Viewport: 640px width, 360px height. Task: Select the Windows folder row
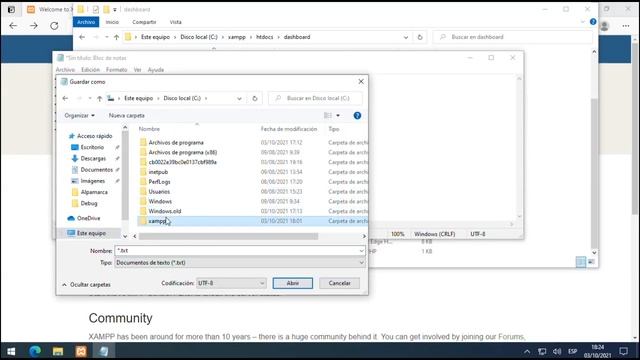click(x=252, y=201)
